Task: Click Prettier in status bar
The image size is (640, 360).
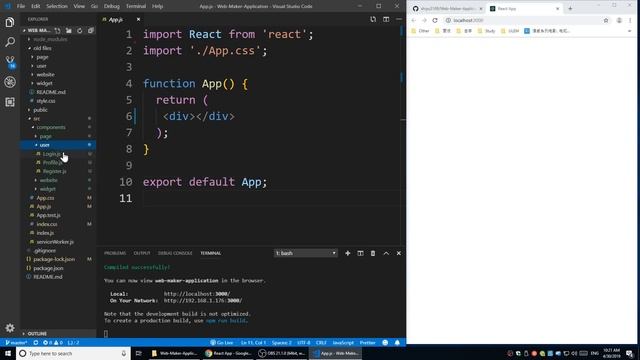Action: pos(367,342)
